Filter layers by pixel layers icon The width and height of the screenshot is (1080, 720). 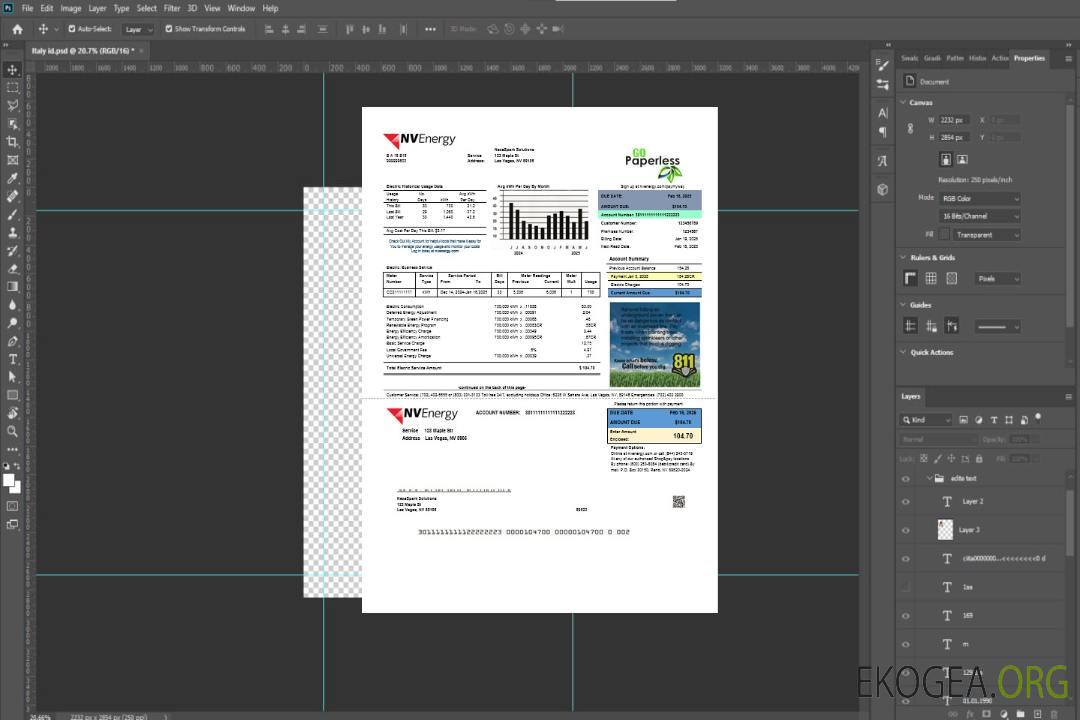click(x=963, y=420)
